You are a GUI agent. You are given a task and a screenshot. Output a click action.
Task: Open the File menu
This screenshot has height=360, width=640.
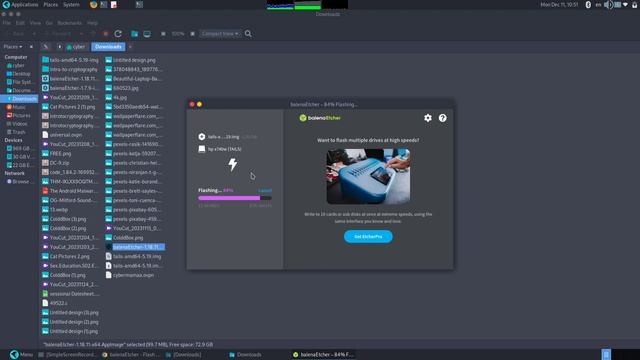coord(7,23)
